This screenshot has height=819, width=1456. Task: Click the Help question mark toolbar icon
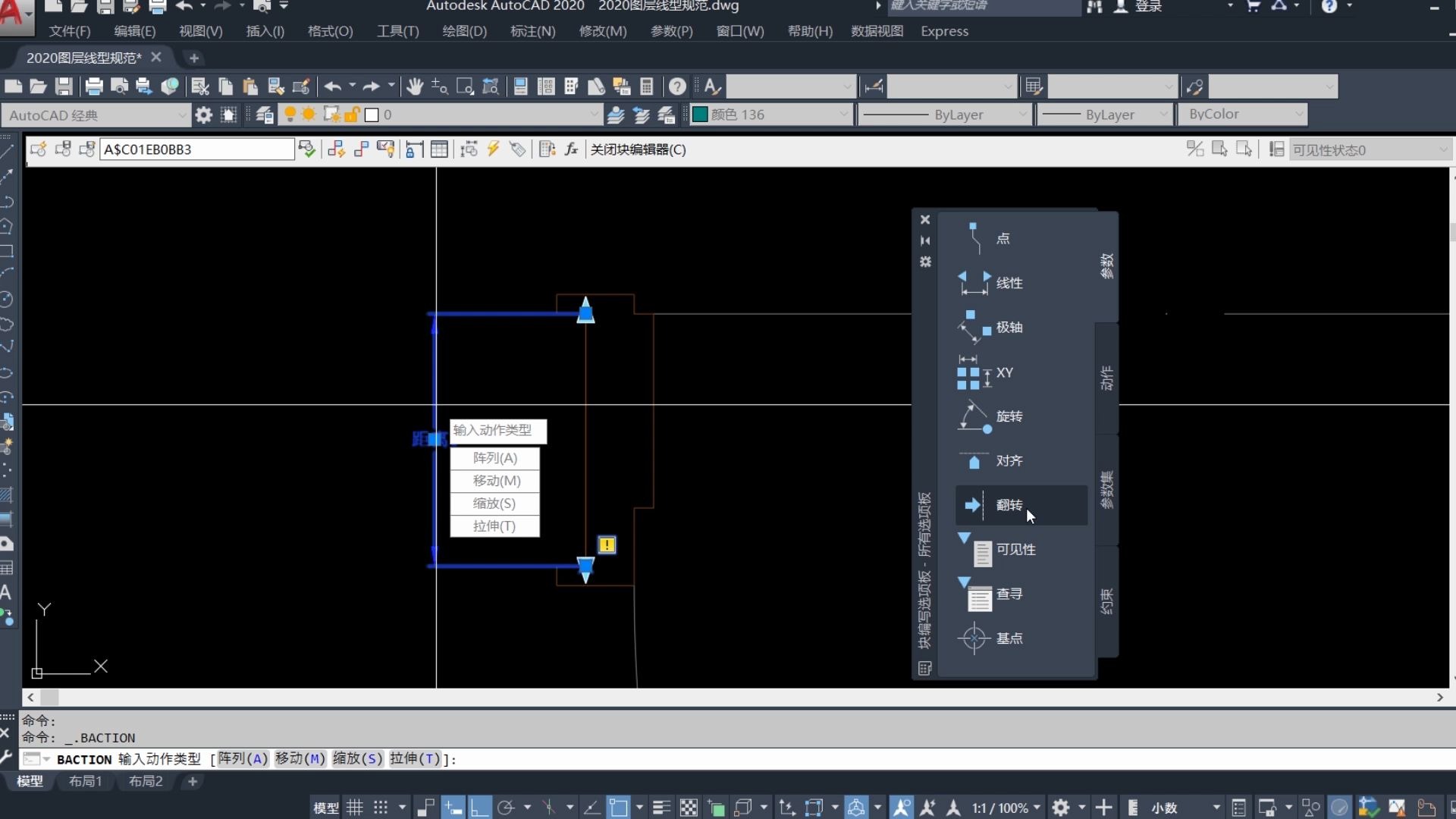(x=677, y=86)
